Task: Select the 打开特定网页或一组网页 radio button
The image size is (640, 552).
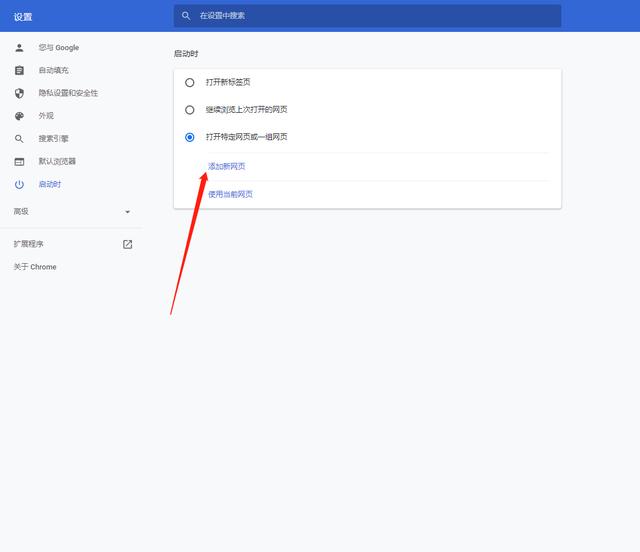Action: tap(190, 137)
